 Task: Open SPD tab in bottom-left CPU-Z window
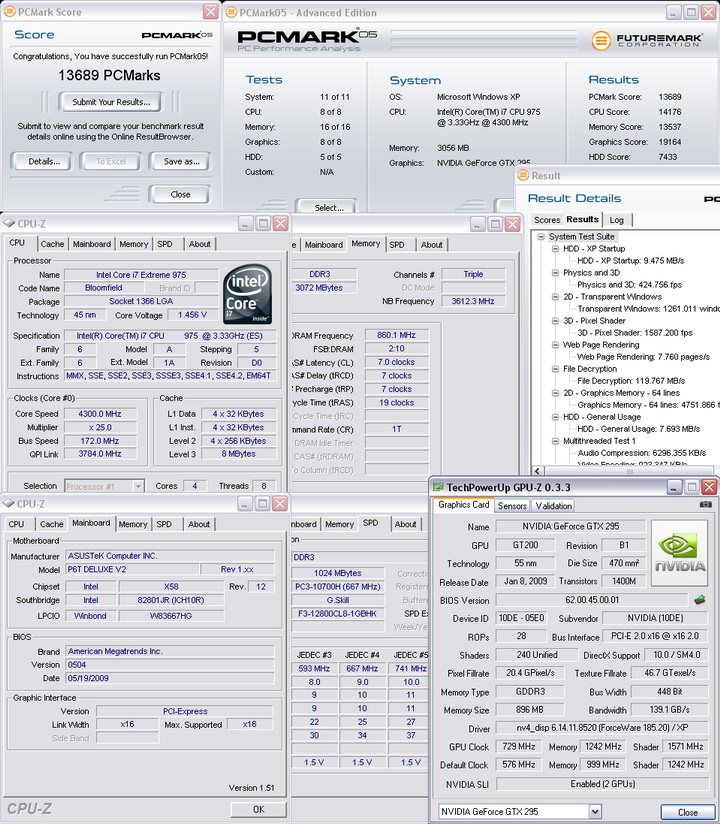164,524
